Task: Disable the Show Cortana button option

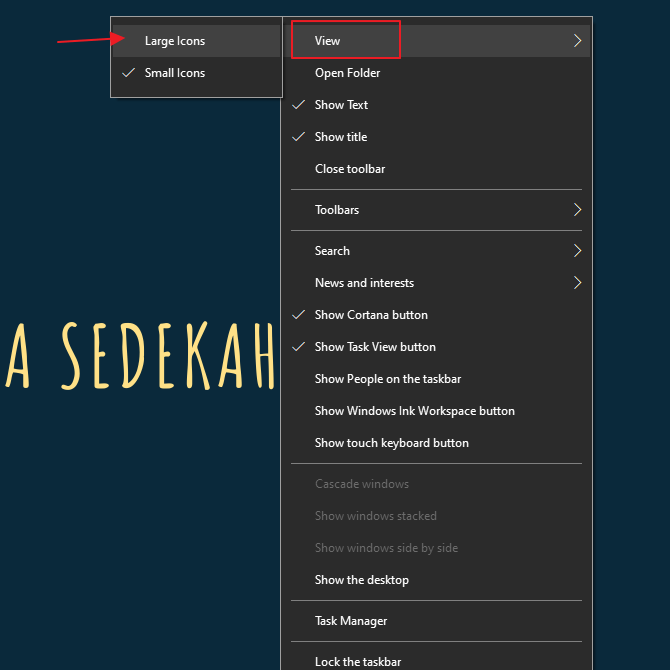Action: pyautogui.click(x=371, y=315)
